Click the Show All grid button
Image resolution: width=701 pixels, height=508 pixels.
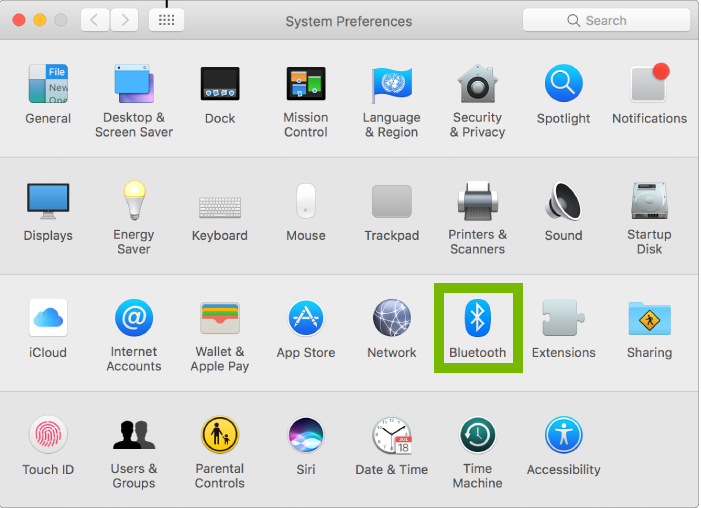pos(166,20)
